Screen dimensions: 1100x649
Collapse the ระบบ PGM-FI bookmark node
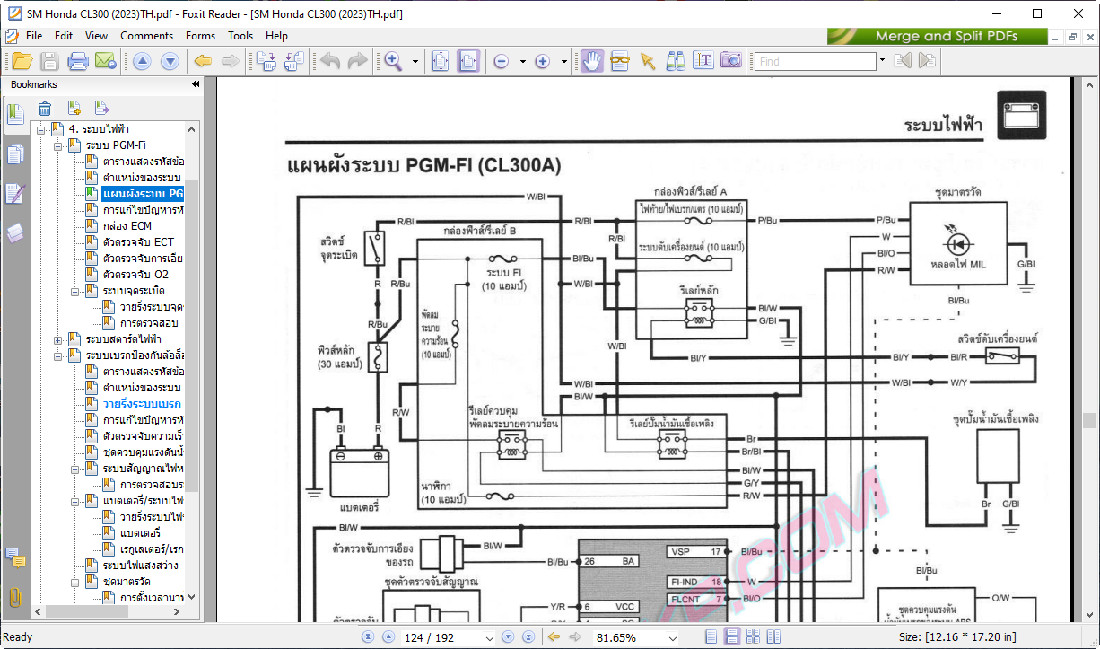(58, 146)
